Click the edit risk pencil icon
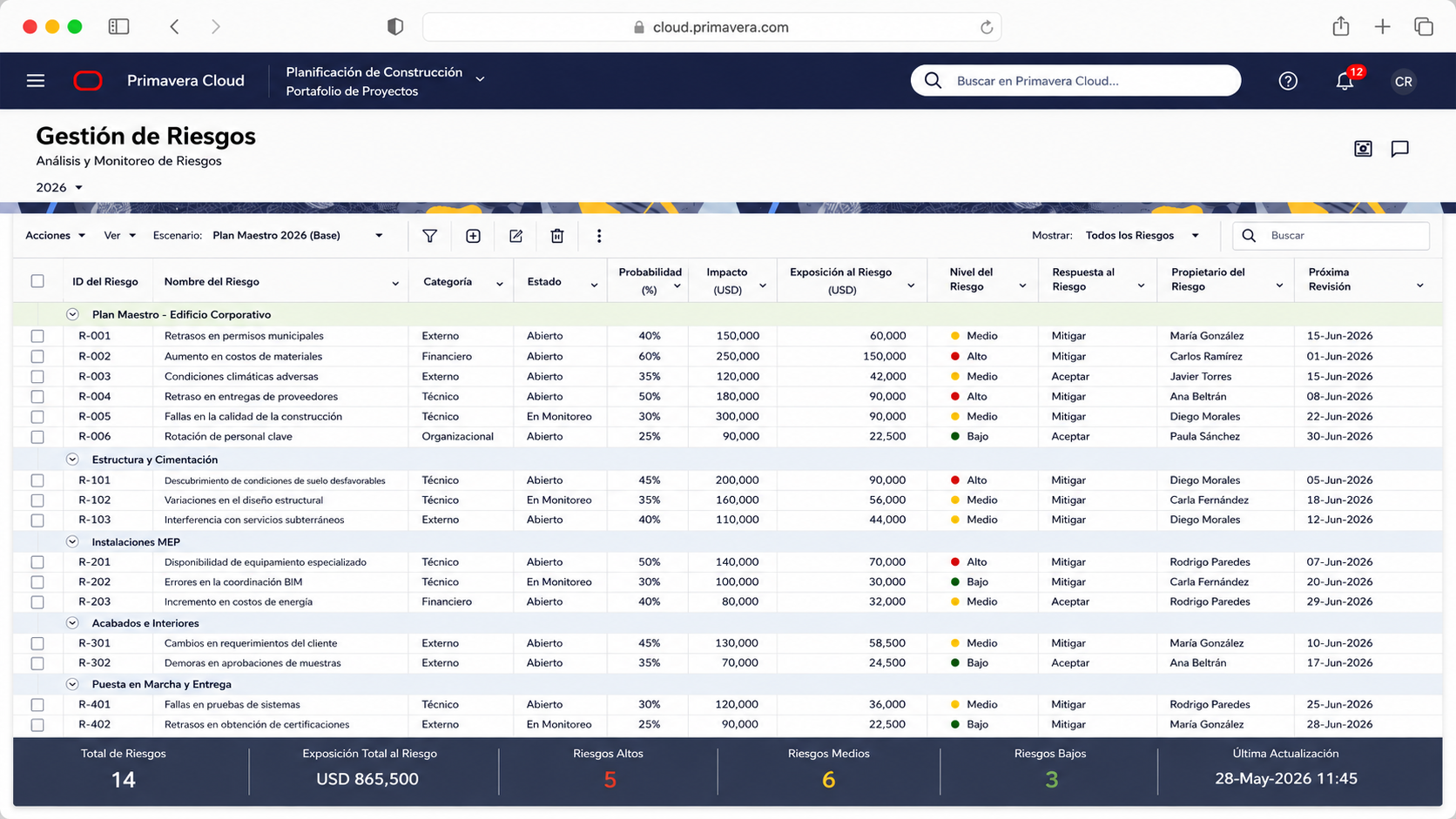 [x=516, y=236]
